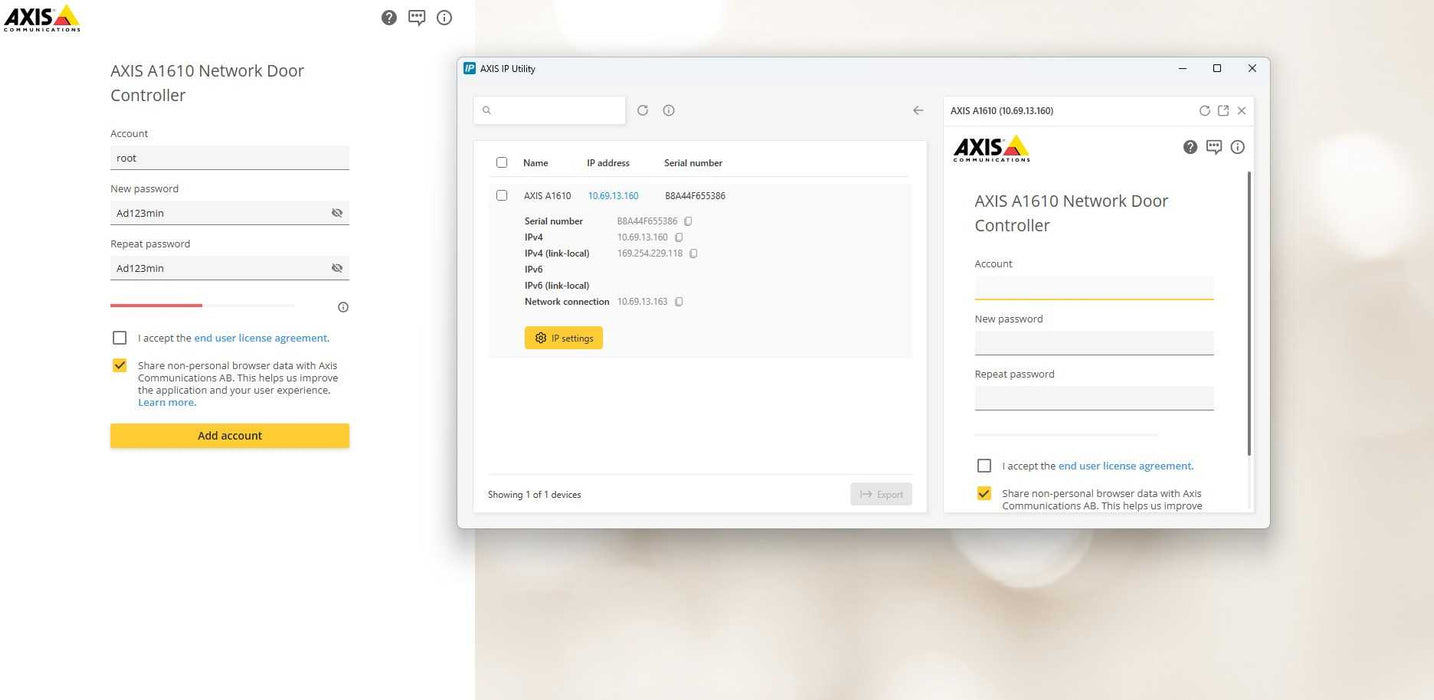
Task: Click the password strength info icon
Action: coord(343,307)
